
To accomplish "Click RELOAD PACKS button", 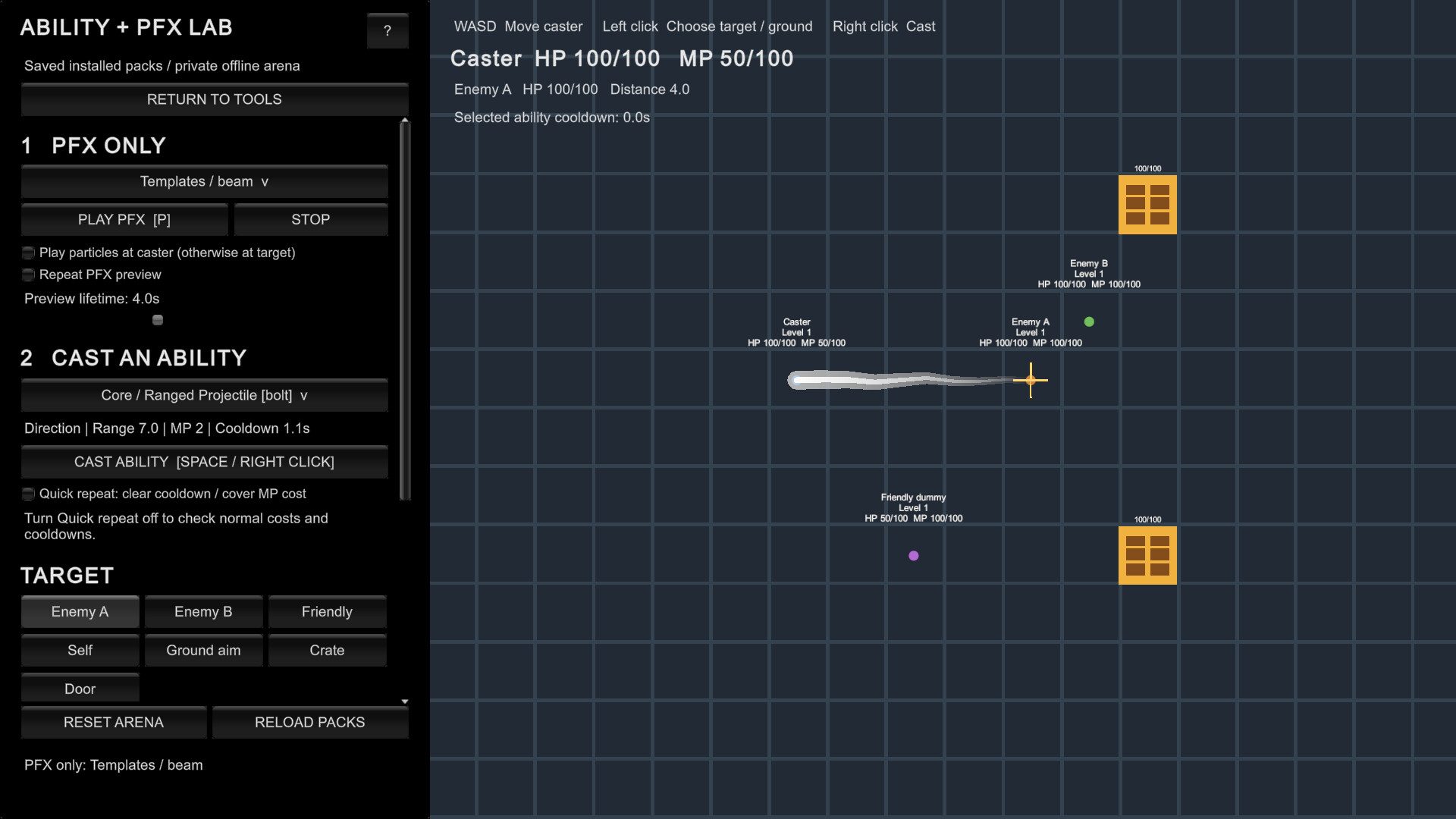I will click(x=310, y=723).
